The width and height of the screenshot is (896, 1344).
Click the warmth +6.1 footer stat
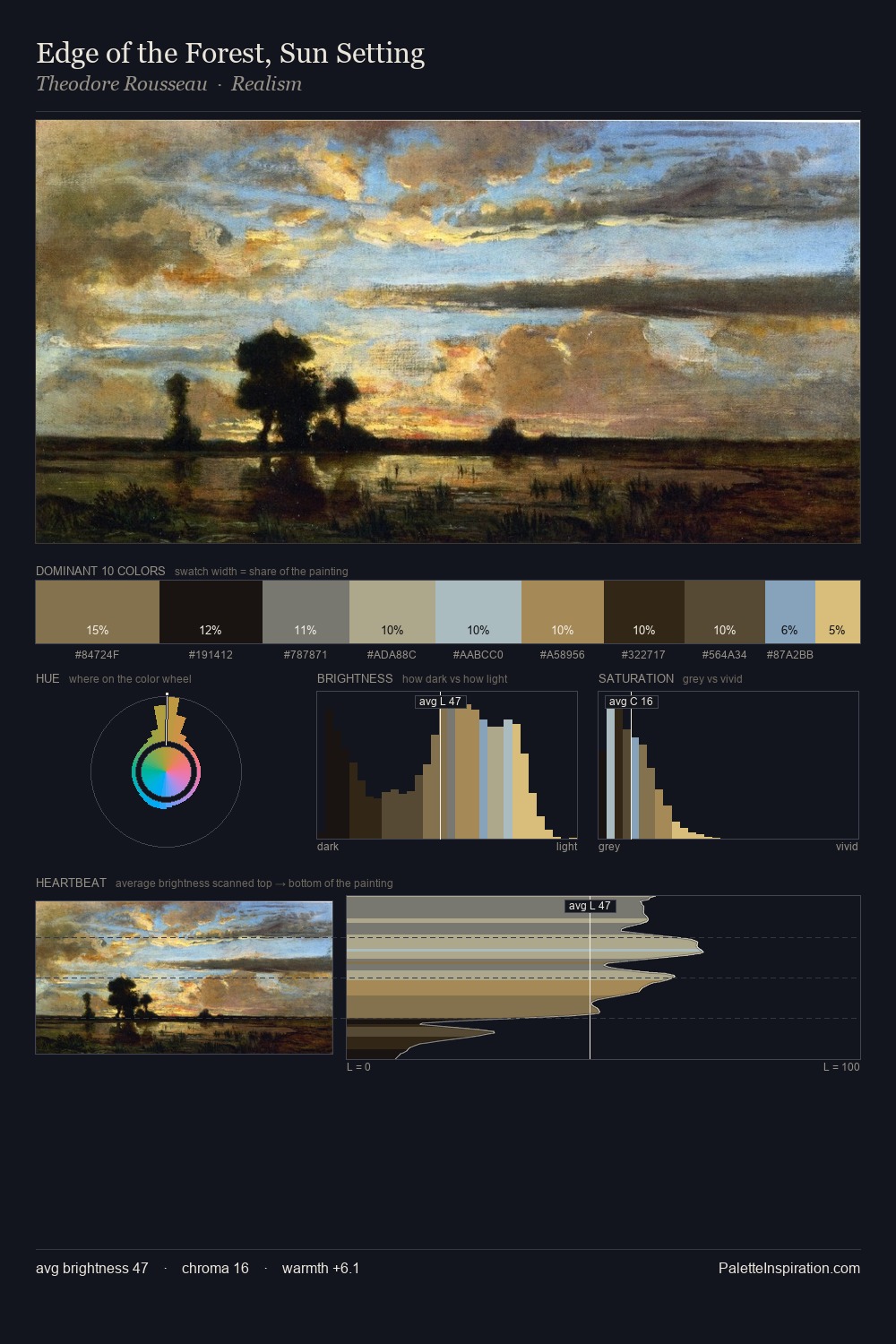pos(321,1268)
